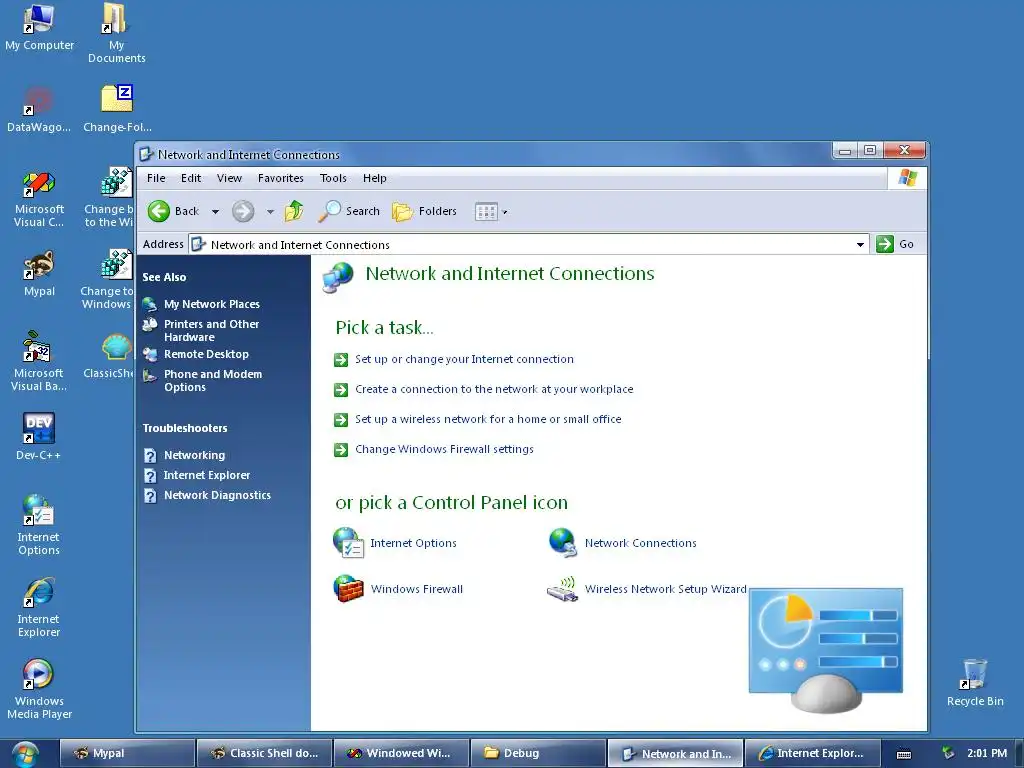Open the Views dropdown arrow
1024x768 pixels.
(505, 212)
